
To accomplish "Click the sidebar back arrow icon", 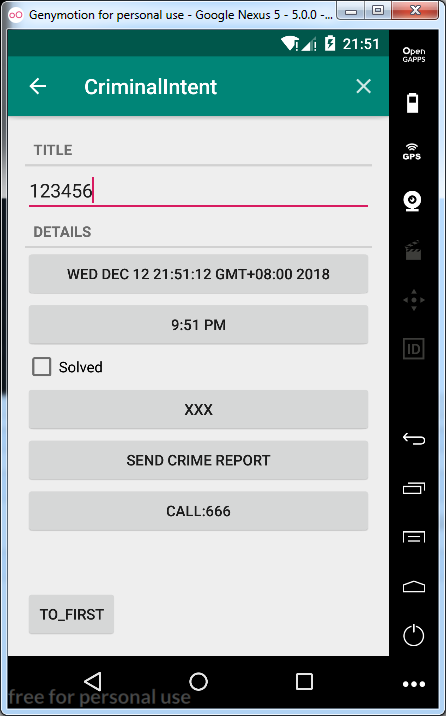I will click(x=414, y=439).
